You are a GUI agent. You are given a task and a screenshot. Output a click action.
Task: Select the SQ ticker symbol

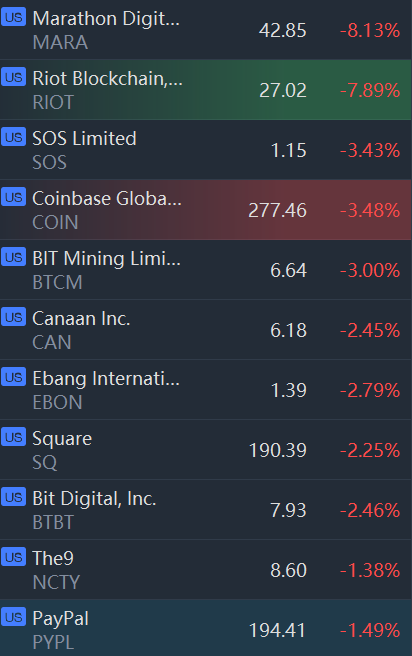click(44, 462)
